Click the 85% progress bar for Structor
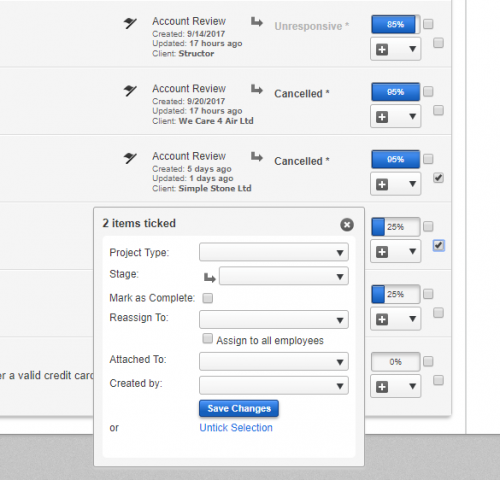 pyautogui.click(x=396, y=24)
